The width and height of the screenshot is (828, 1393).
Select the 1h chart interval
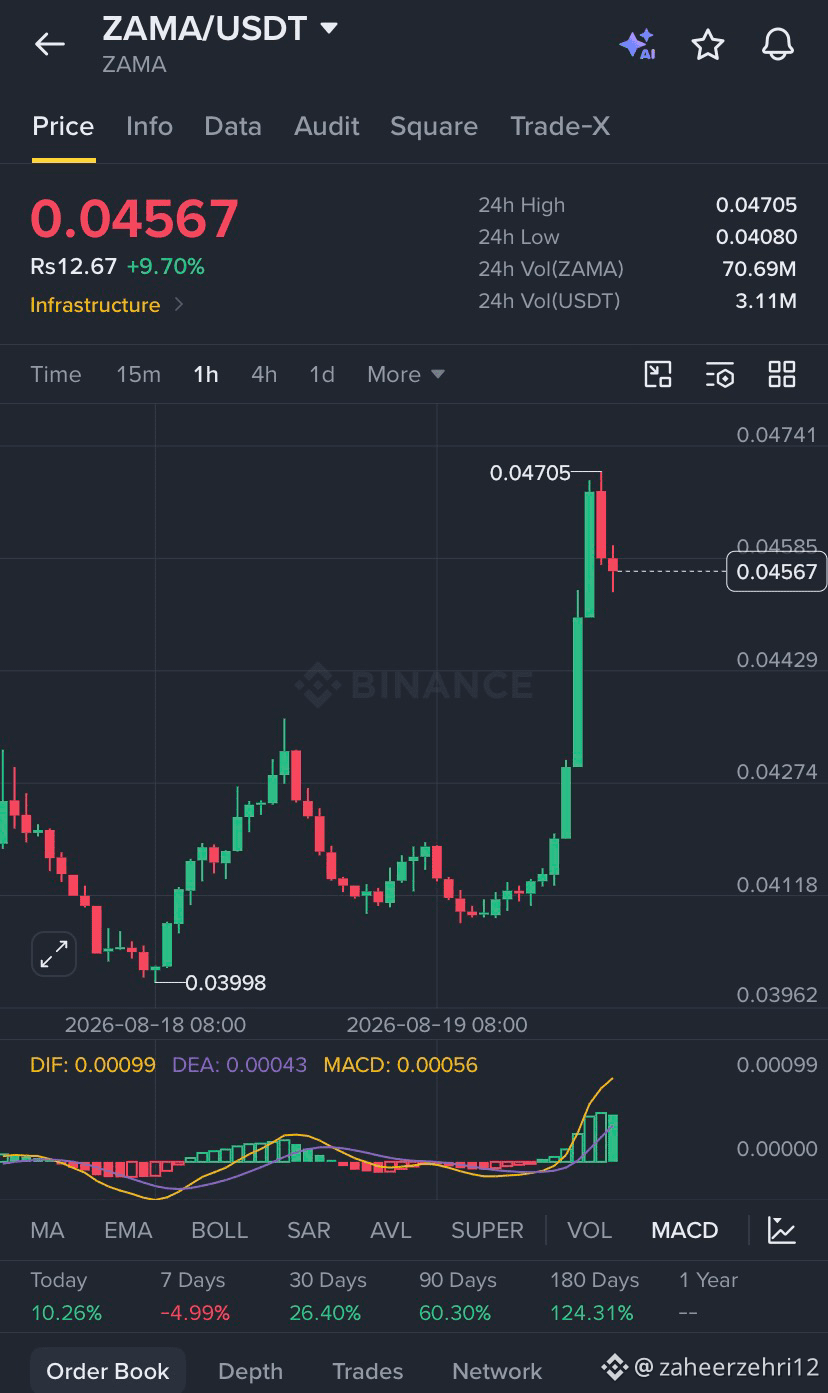coord(206,374)
